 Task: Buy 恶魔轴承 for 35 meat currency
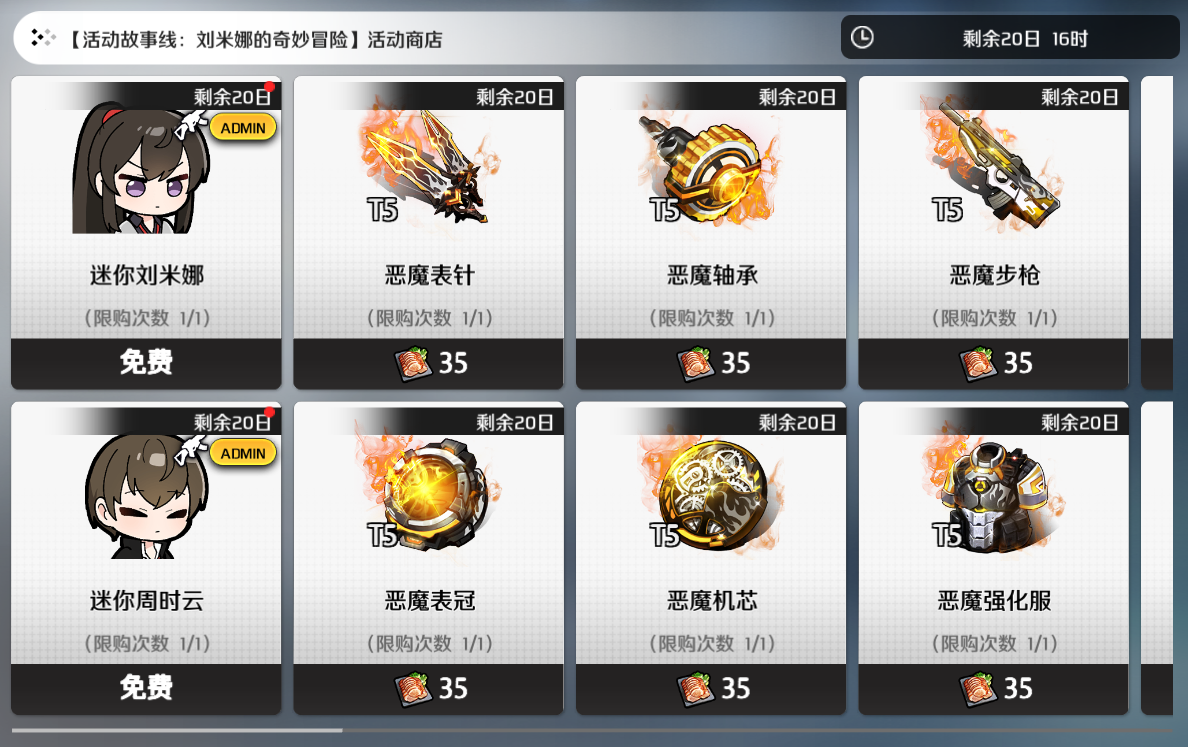pyautogui.click(x=711, y=363)
